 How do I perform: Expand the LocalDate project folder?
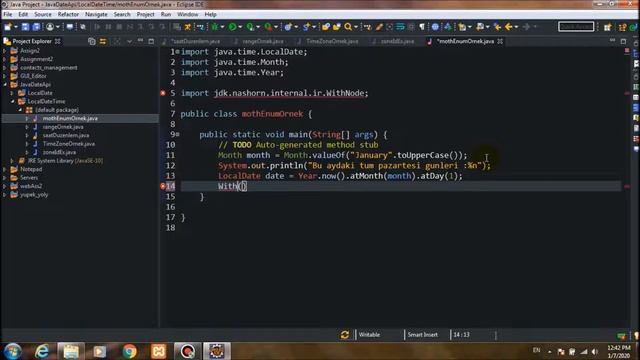pyautogui.click(x=12, y=93)
